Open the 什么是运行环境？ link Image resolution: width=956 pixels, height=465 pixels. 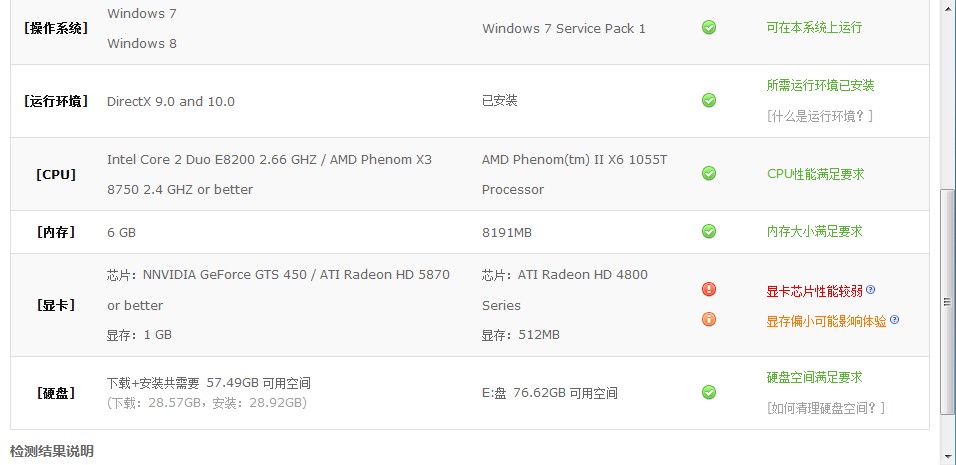point(820,116)
